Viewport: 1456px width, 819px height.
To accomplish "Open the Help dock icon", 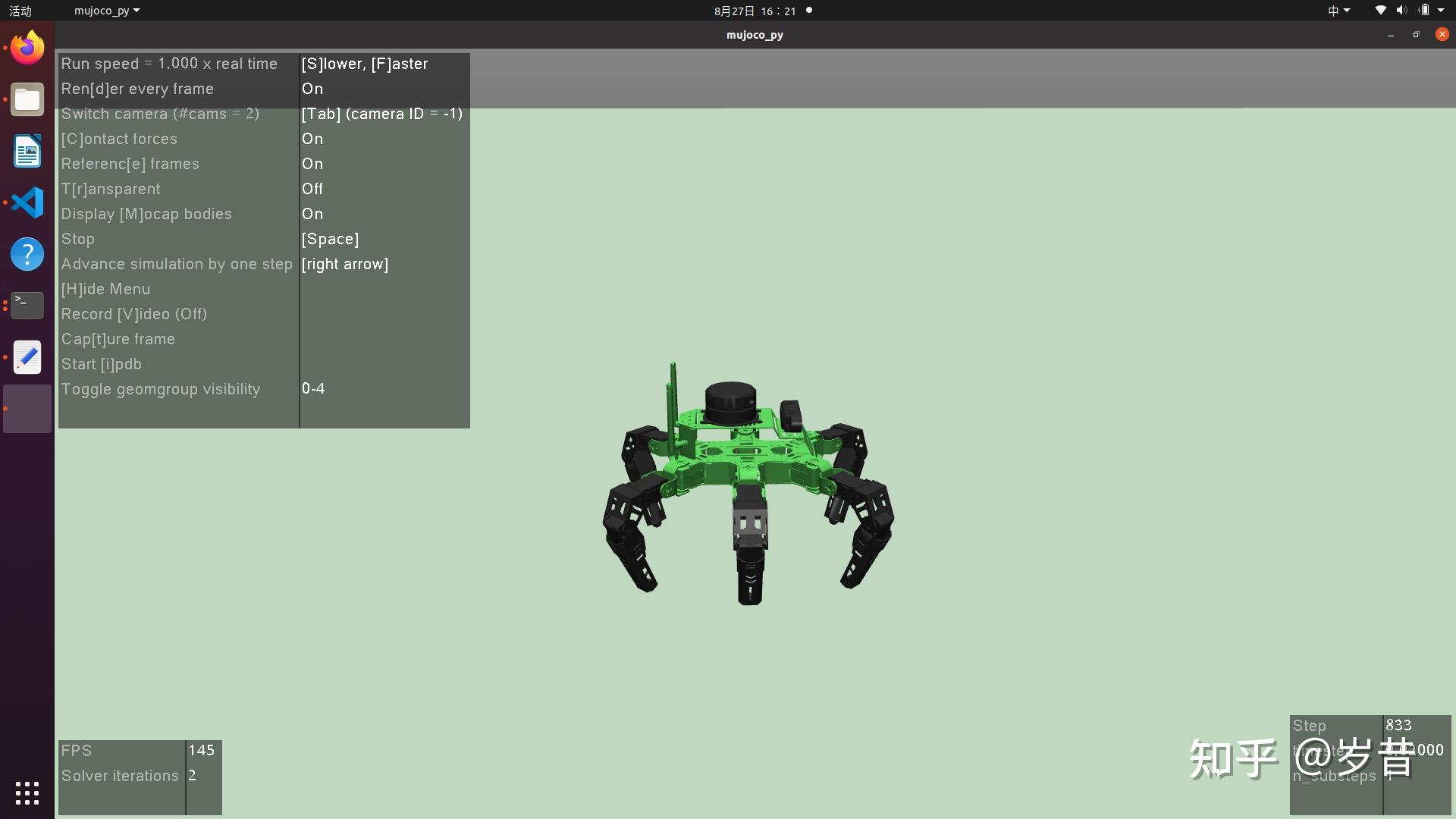I will pos(27,254).
